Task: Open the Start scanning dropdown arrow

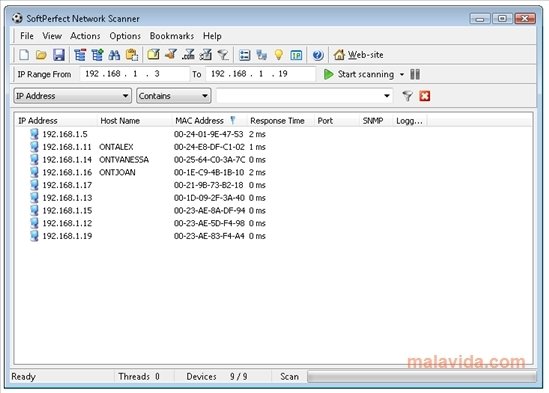Action: 402,74
